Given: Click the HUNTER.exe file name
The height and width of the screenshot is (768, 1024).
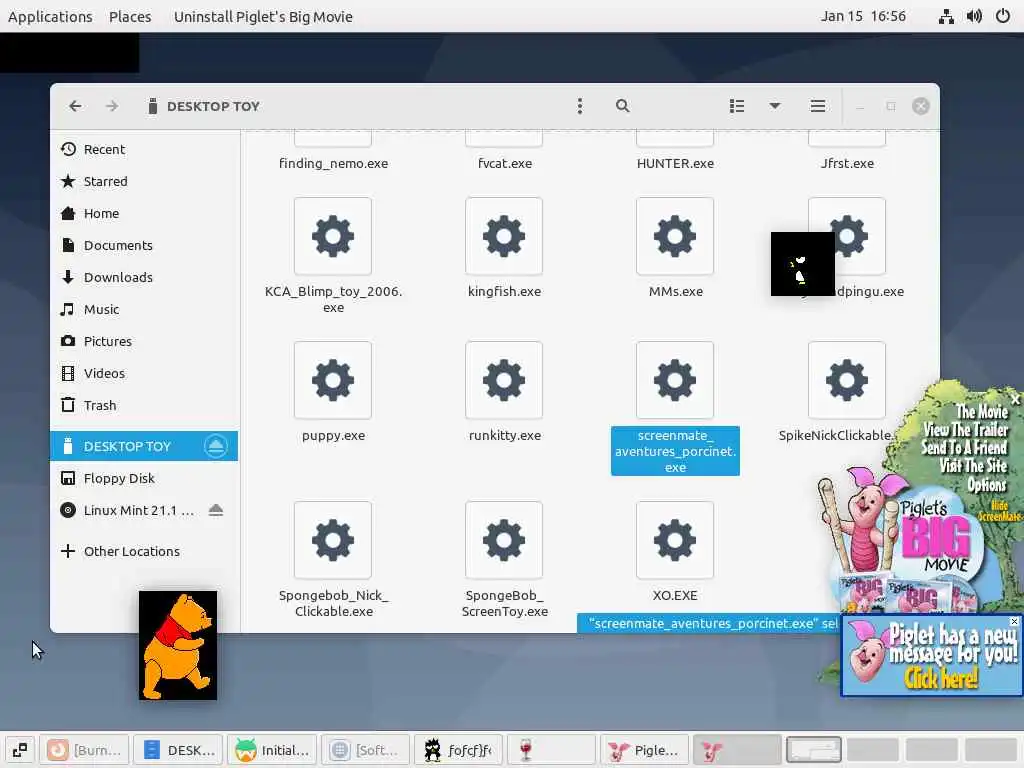Looking at the screenshot, I should coord(675,163).
